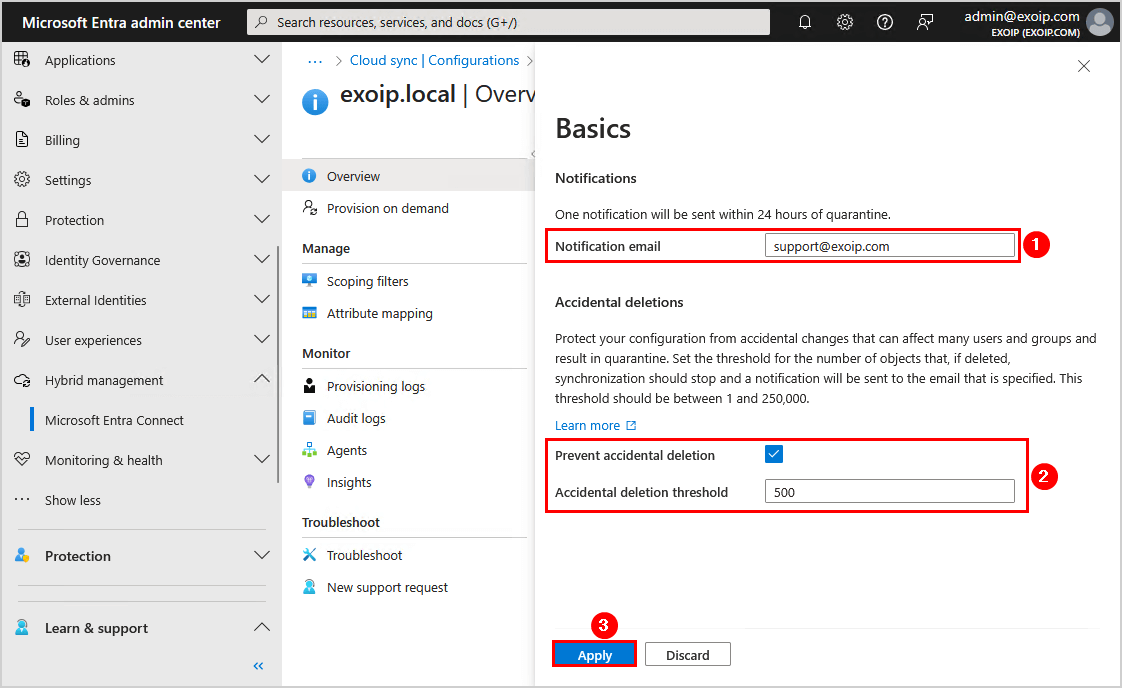This screenshot has width=1122, height=688.
Task: Collapse the Learn & support chevron
Action: point(262,627)
